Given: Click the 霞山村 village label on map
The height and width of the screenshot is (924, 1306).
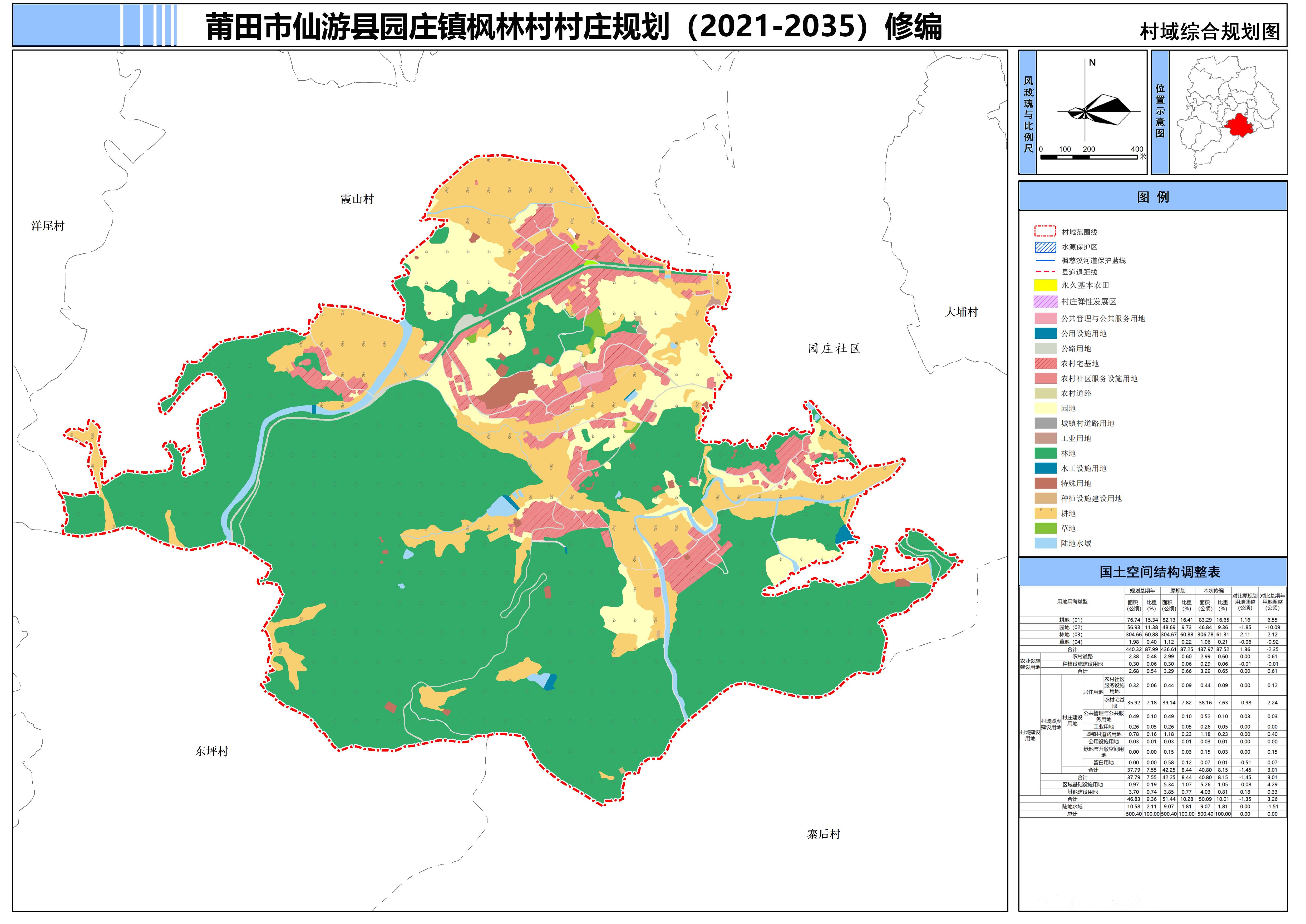Looking at the screenshot, I should [357, 199].
